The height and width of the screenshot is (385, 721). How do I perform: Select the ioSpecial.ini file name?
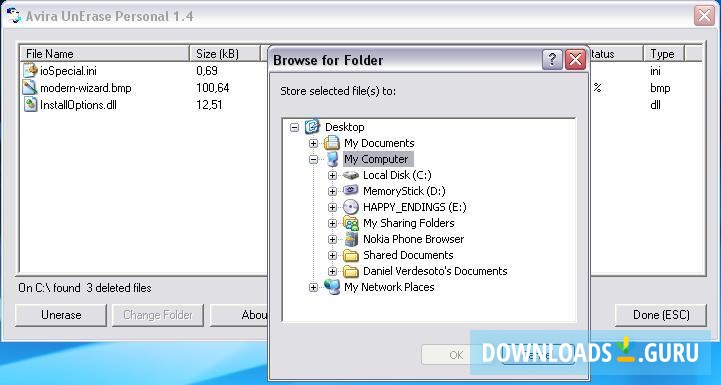68,71
